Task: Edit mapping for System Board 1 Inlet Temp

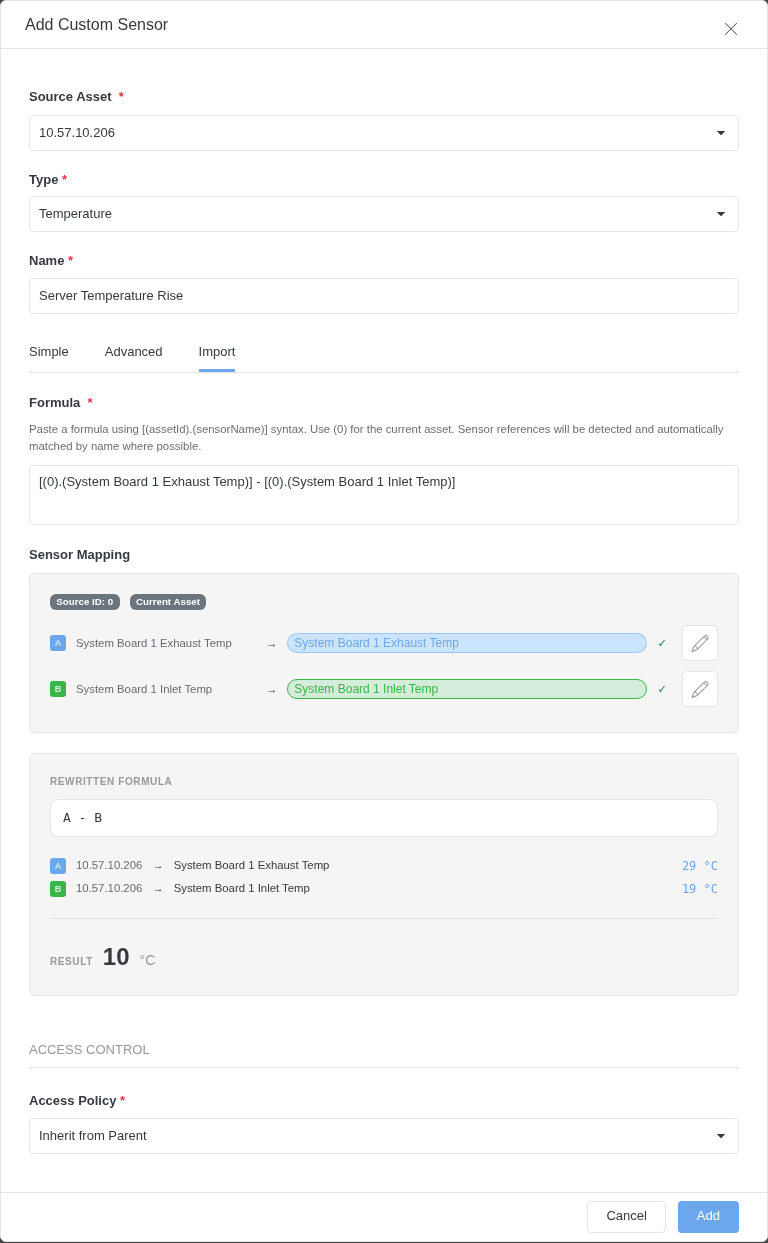Action: (700, 689)
